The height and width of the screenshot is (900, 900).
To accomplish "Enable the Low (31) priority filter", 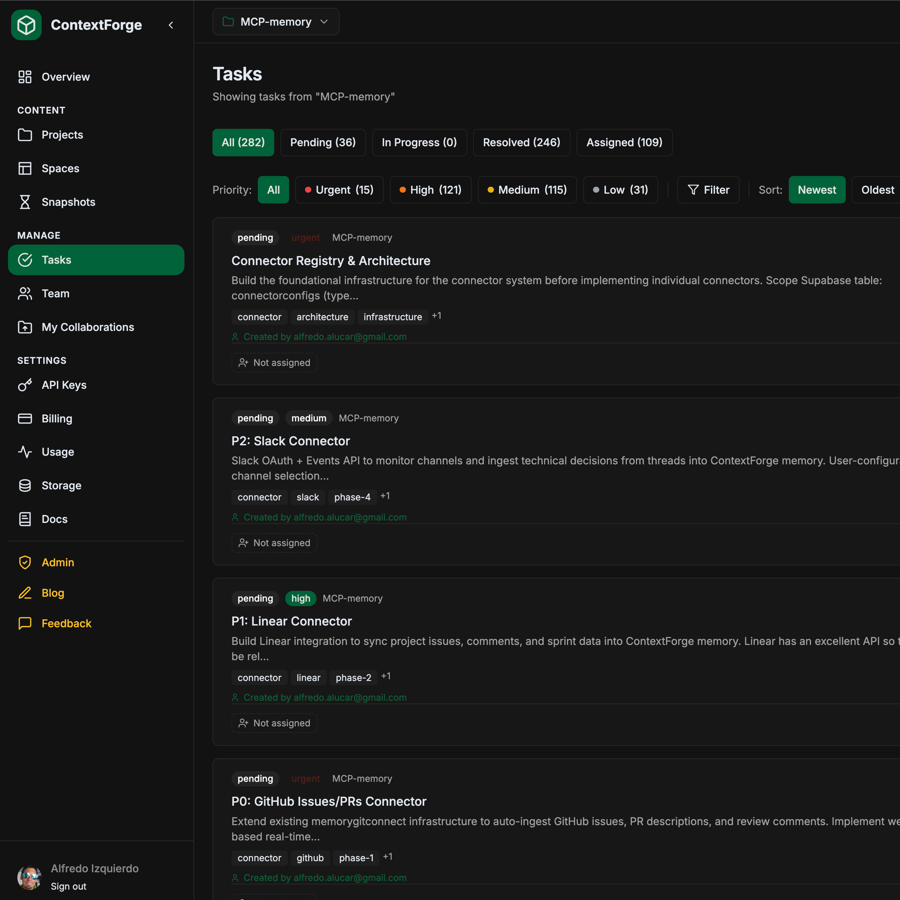I will pyautogui.click(x=620, y=189).
